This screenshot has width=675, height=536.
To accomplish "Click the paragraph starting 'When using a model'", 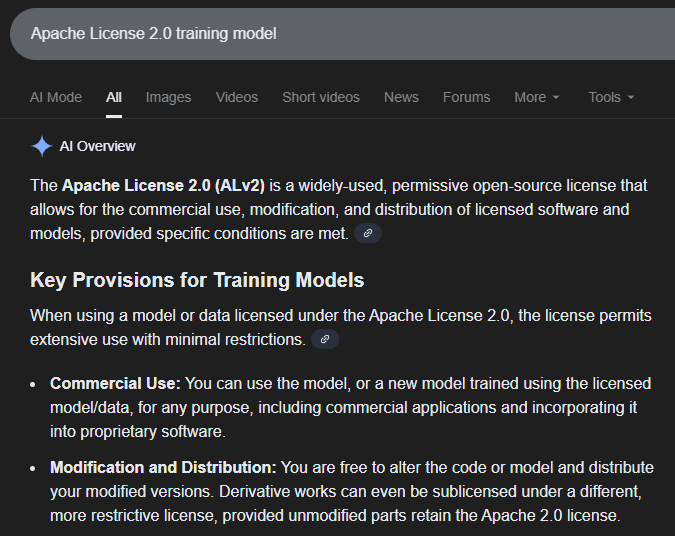I will coord(340,327).
